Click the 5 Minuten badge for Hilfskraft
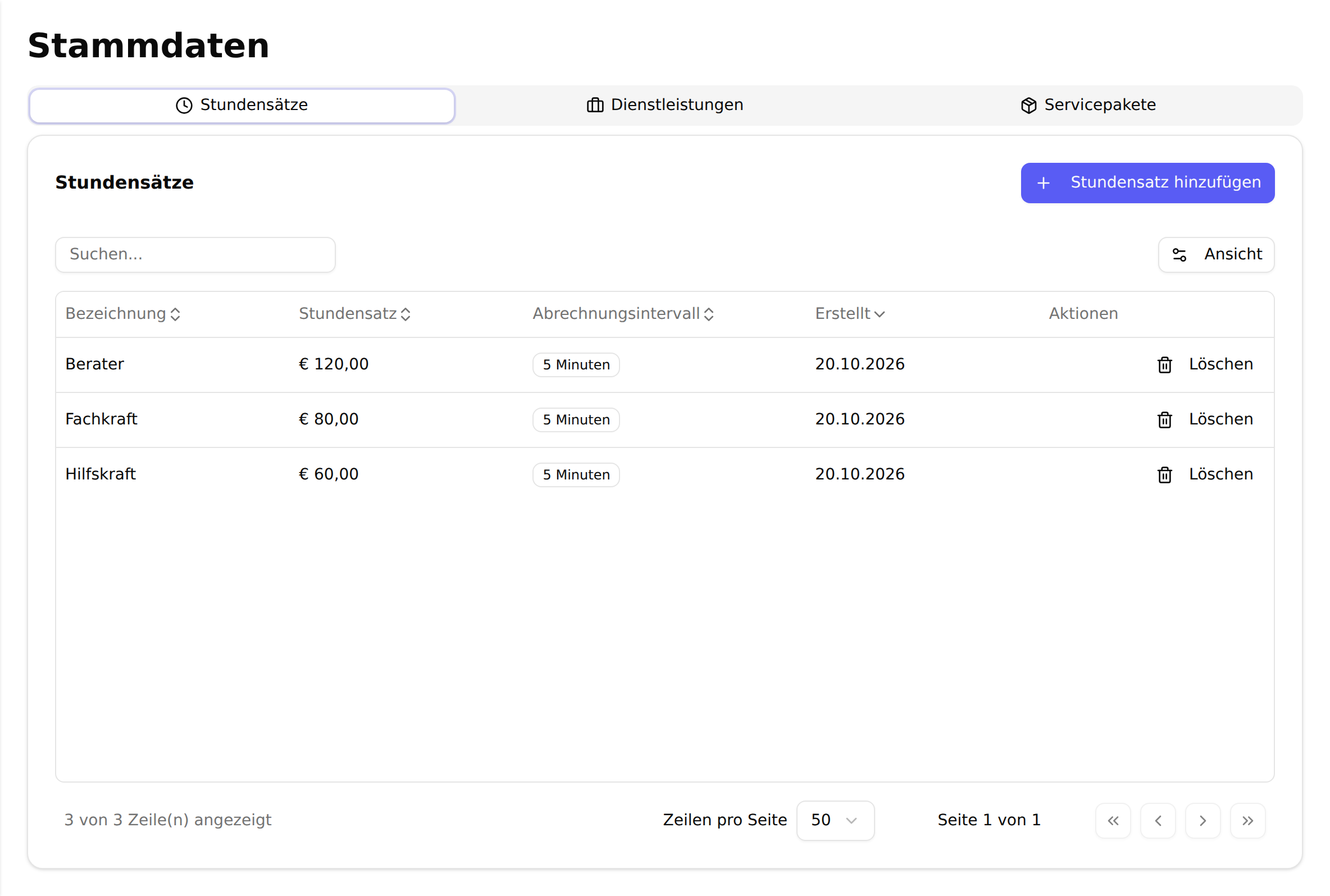1330x896 pixels. (576, 474)
